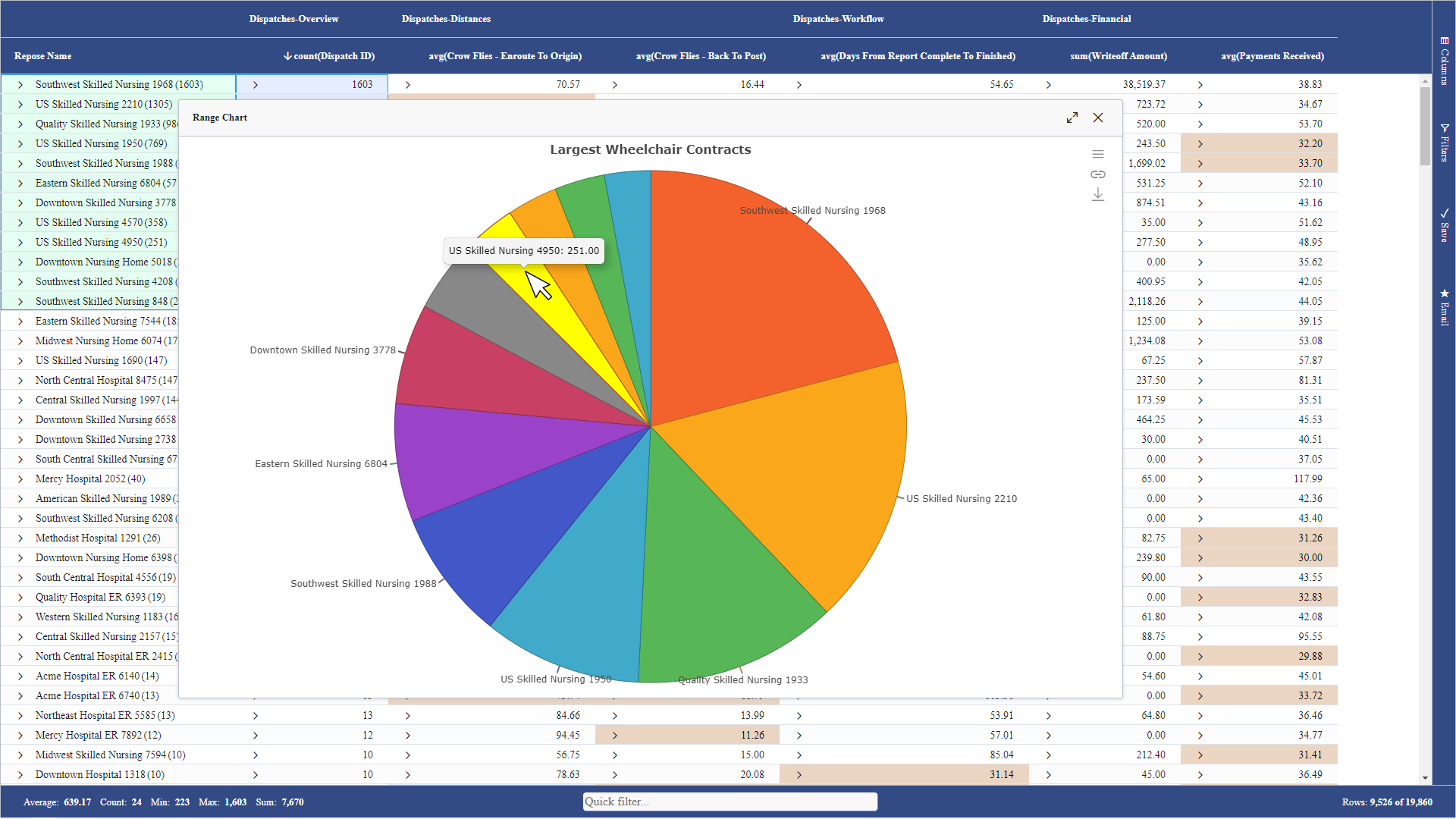This screenshot has height=819, width=1456.
Task: Download the chart using download icon
Action: click(x=1097, y=195)
